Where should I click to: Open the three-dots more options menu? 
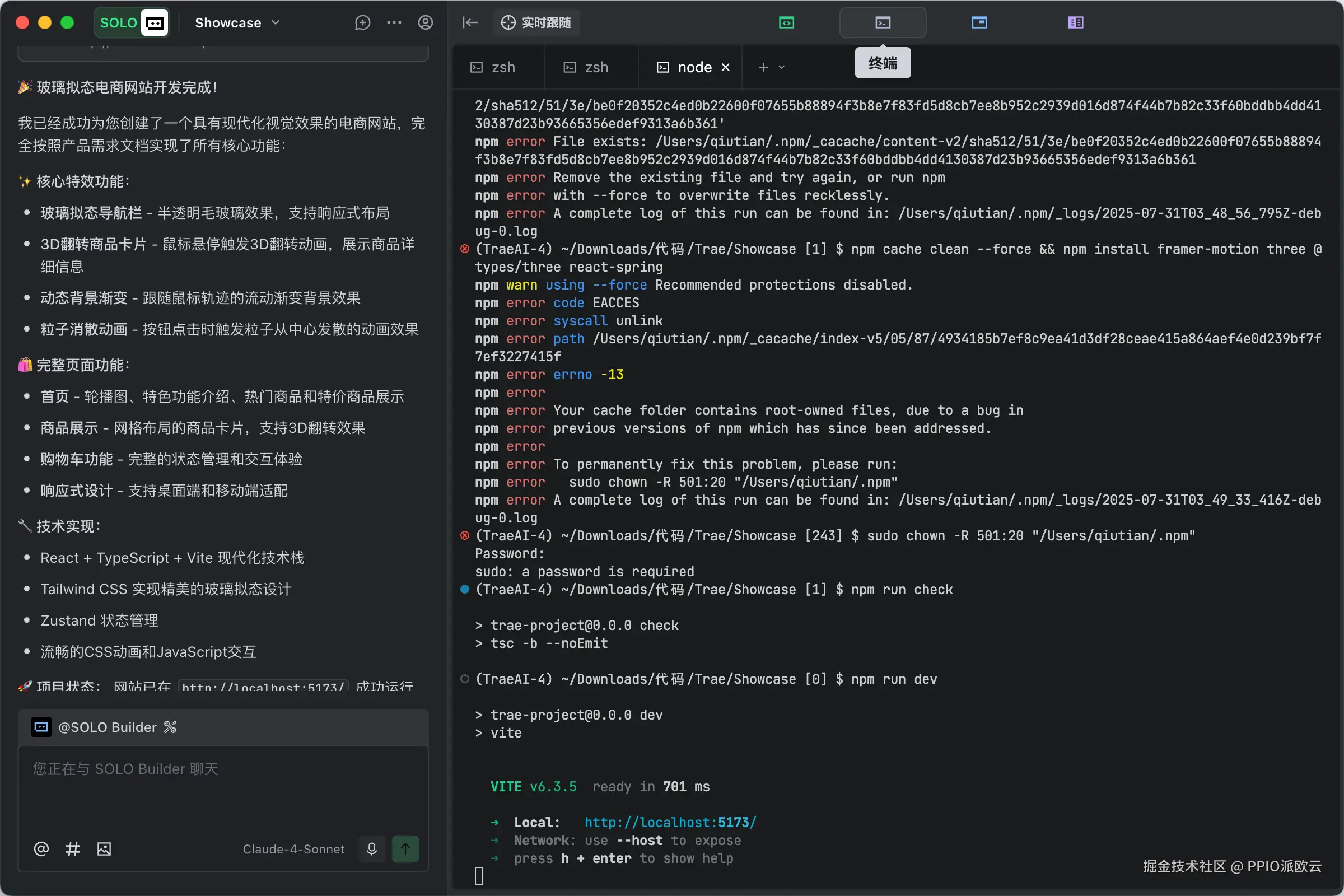point(394,23)
